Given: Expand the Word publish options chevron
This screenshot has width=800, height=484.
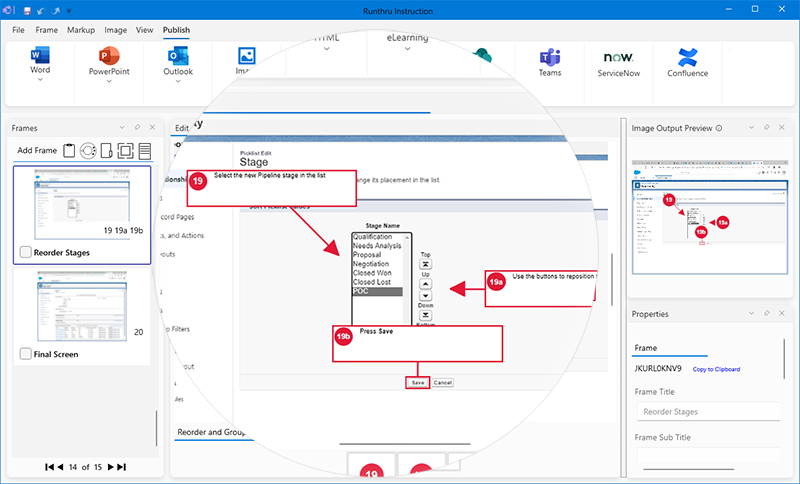Looking at the screenshot, I should [x=40, y=79].
